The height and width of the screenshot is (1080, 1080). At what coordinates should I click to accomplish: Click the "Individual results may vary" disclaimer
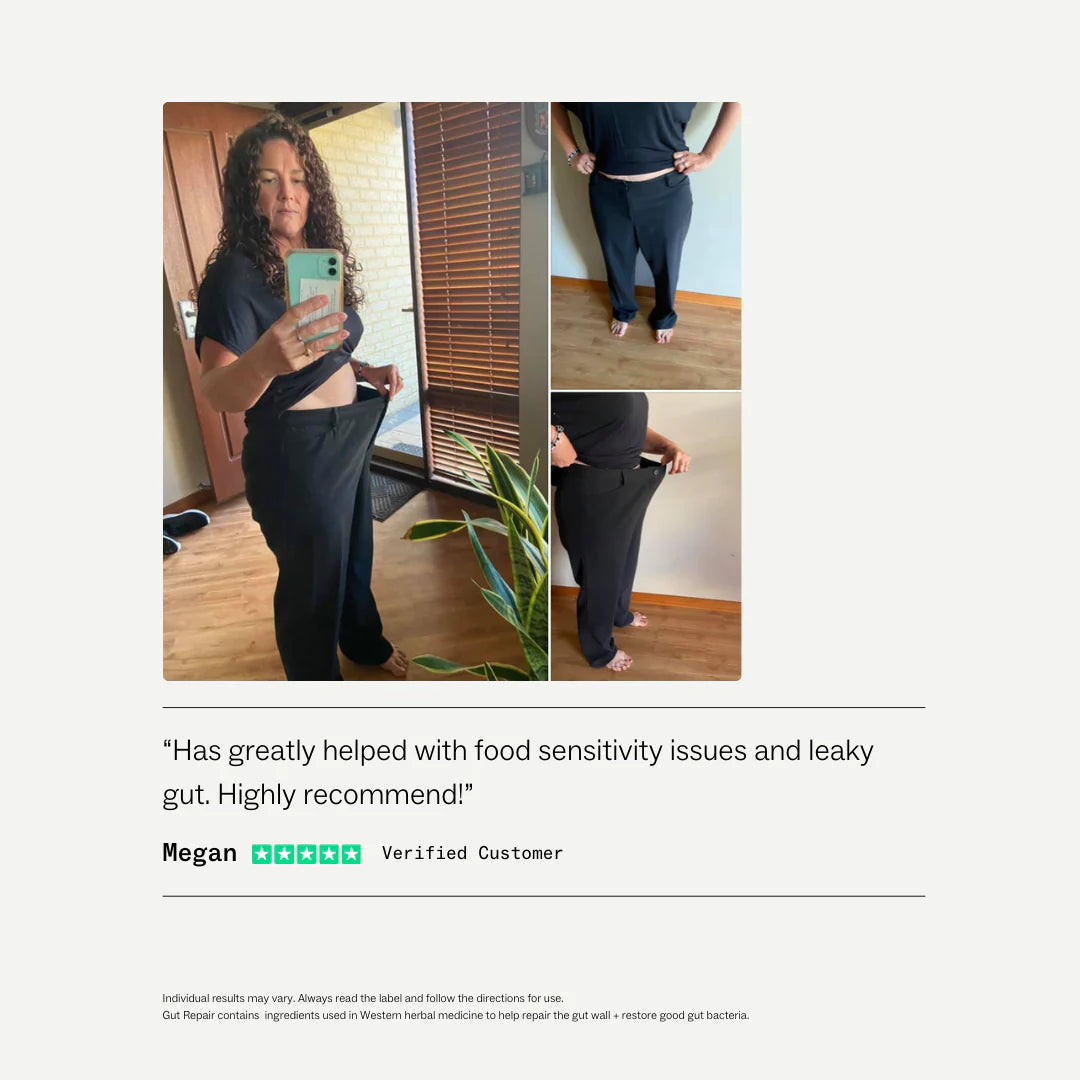pos(363,998)
